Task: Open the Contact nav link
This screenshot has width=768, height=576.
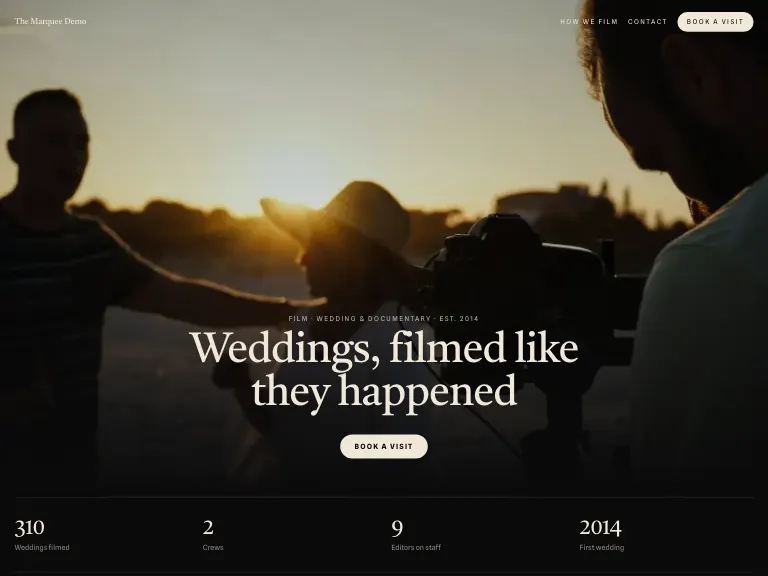Action: coord(647,22)
